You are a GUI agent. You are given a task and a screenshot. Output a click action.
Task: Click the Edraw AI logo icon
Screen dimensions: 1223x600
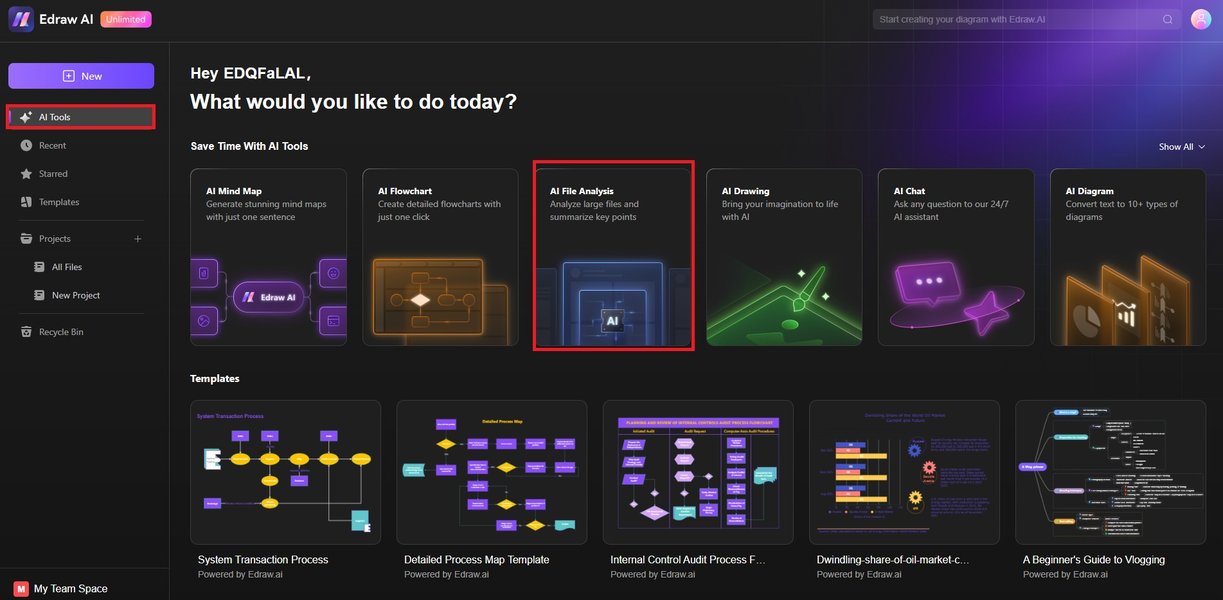[x=21, y=19]
